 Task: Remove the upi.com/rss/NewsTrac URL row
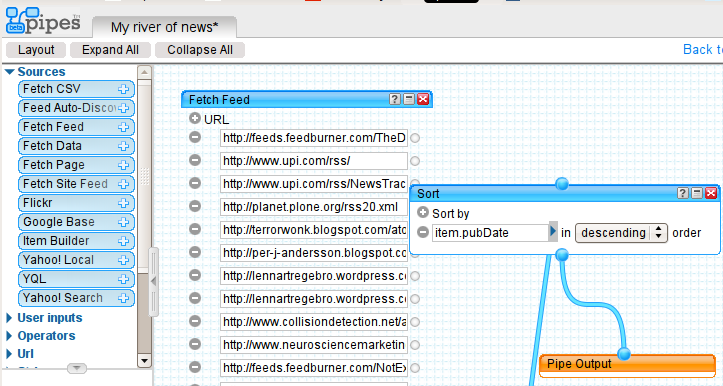(x=195, y=183)
